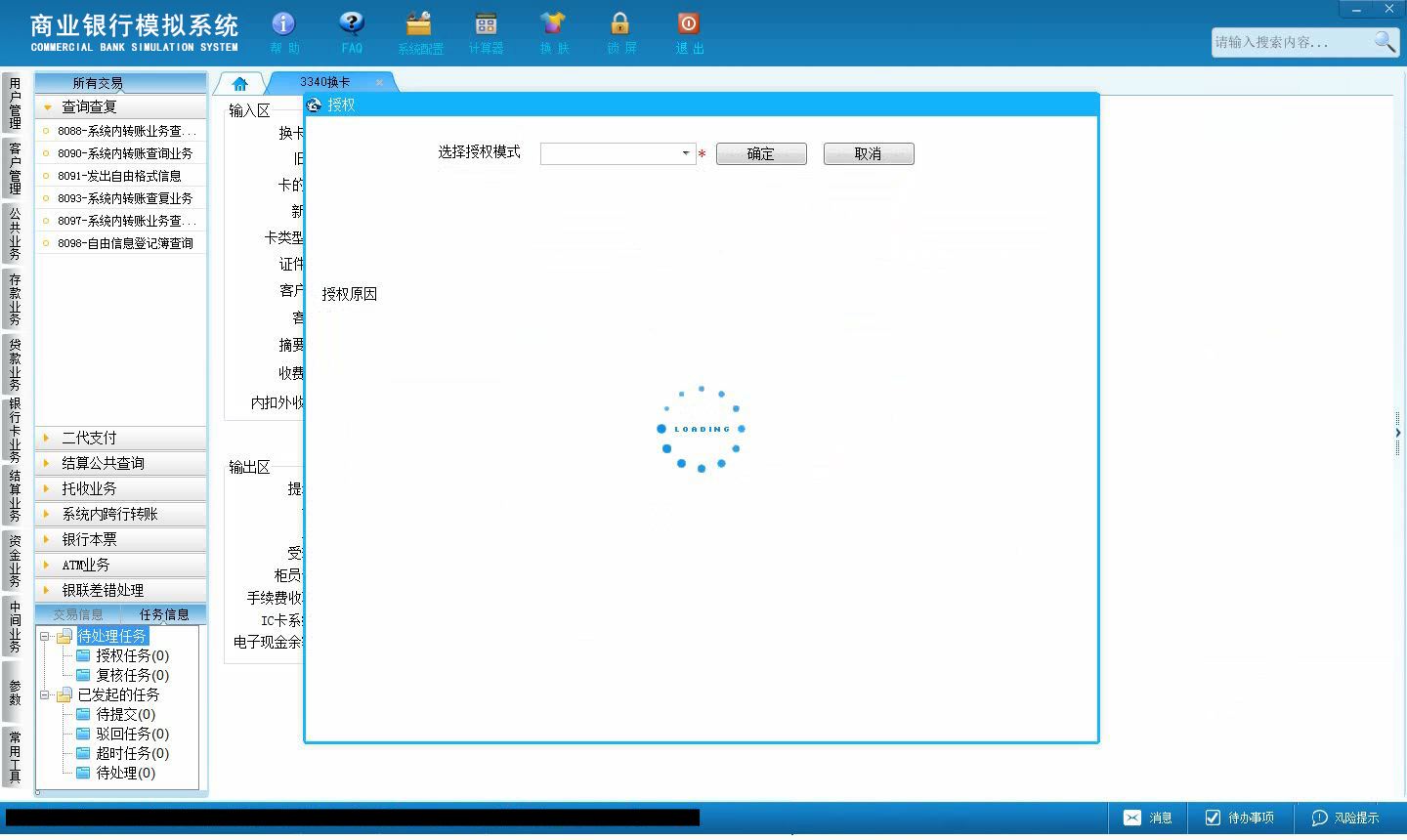Click the 授权 dialog title icon

pyautogui.click(x=314, y=105)
